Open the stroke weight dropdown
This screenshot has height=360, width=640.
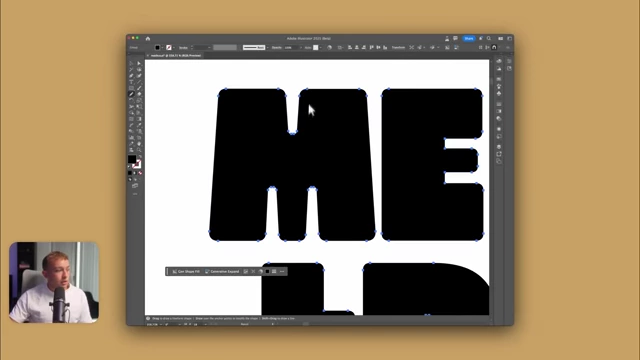209,47
